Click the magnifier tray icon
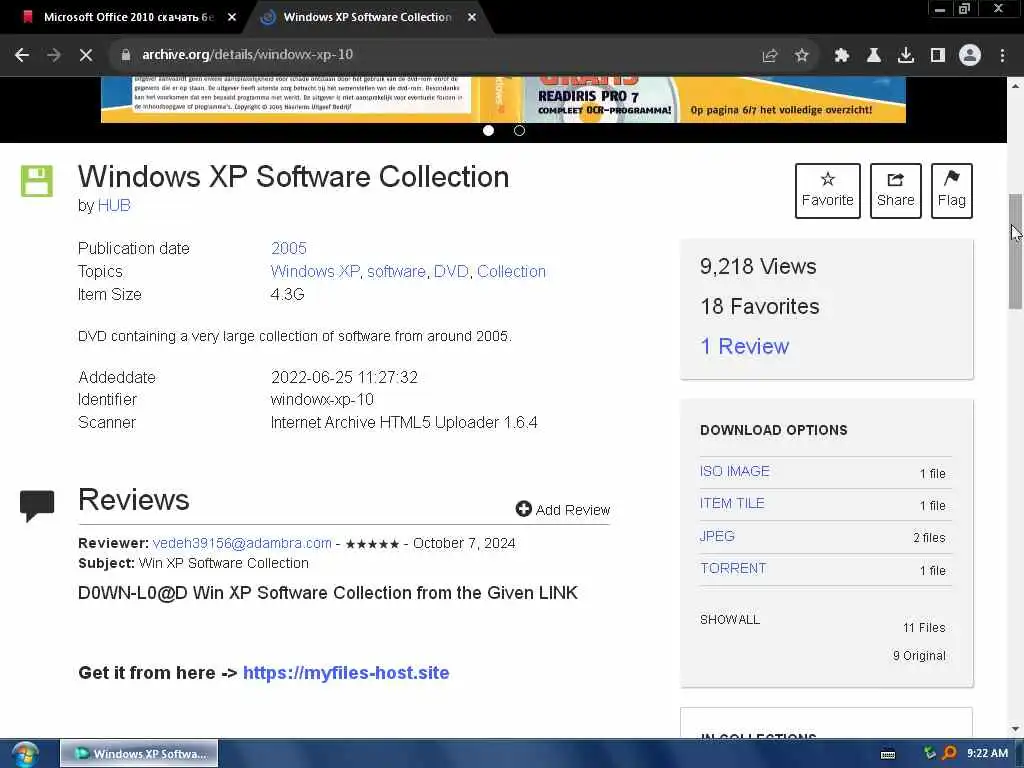Screen dimensions: 1024x768 [x=950, y=753]
